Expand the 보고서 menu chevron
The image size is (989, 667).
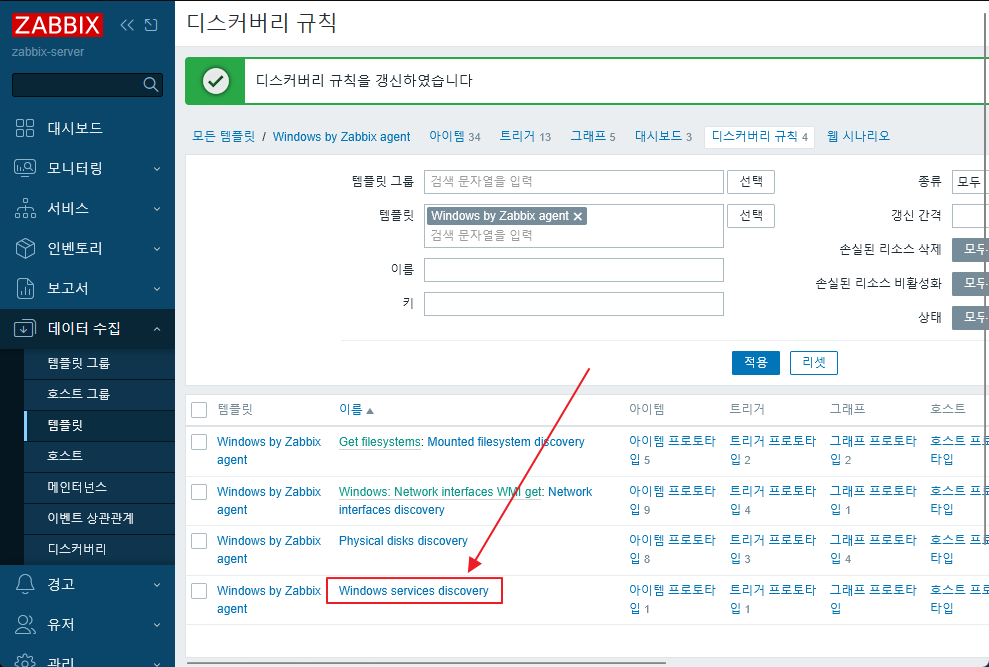tap(157, 289)
